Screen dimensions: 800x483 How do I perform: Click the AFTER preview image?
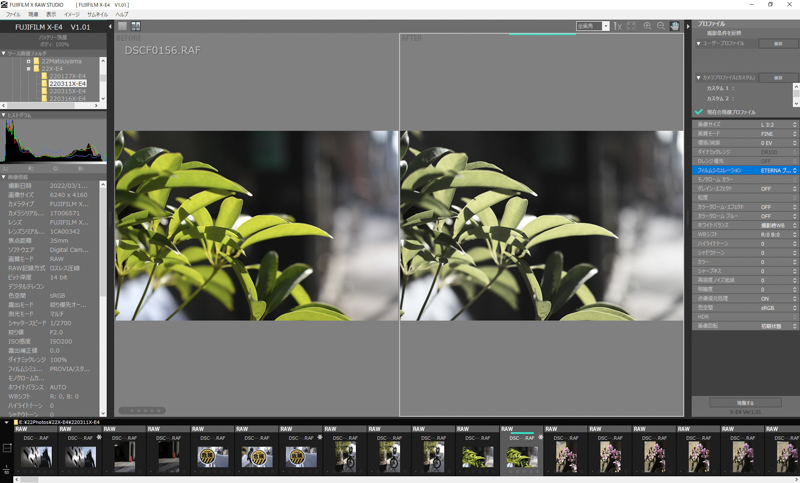541,225
